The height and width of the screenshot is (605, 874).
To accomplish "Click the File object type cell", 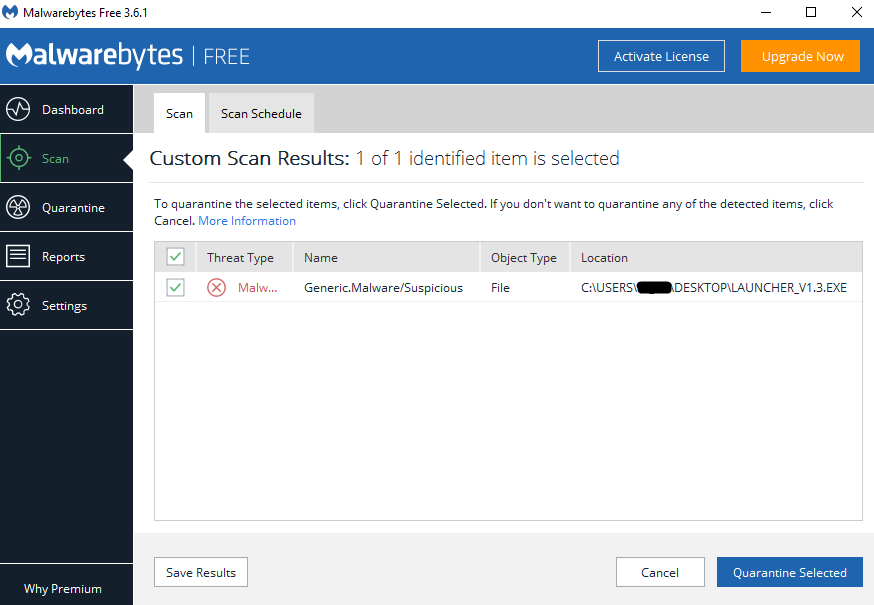I will coord(501,288).
